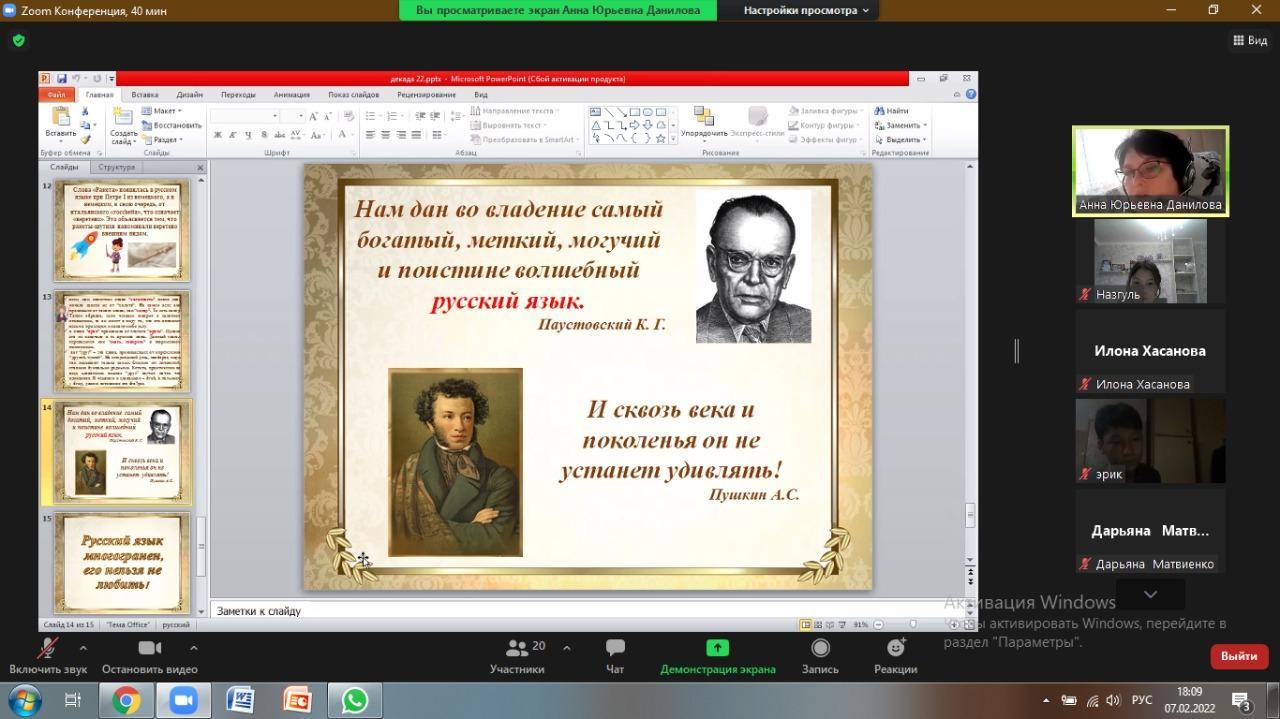The width and height of the screenshot is (1280, 719).
Task: Save the presentation with the floppy disk icon
Action: [x=61, y=79]
